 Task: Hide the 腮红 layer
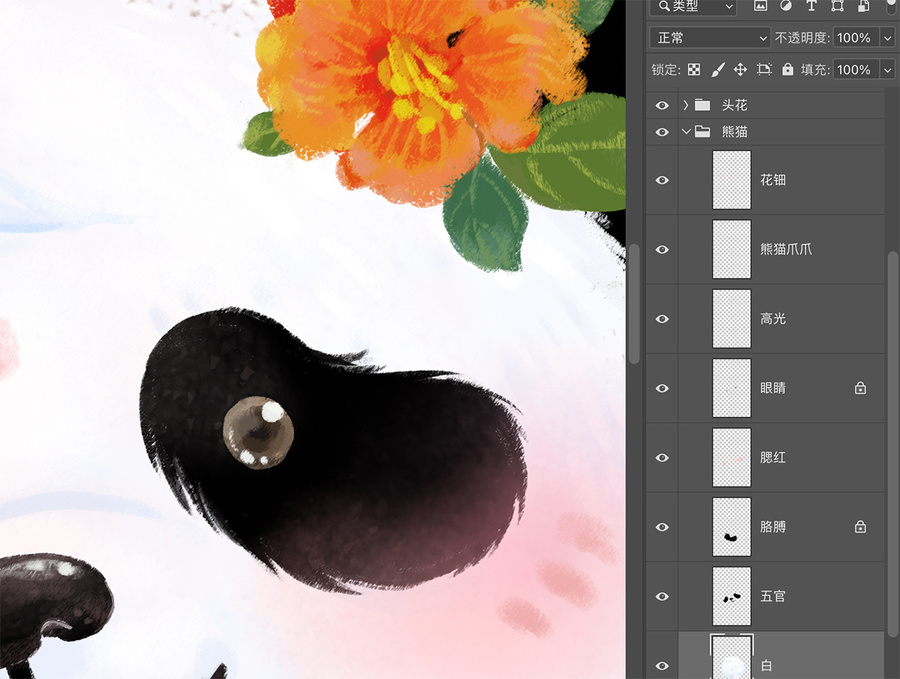[x=662, y=458]
